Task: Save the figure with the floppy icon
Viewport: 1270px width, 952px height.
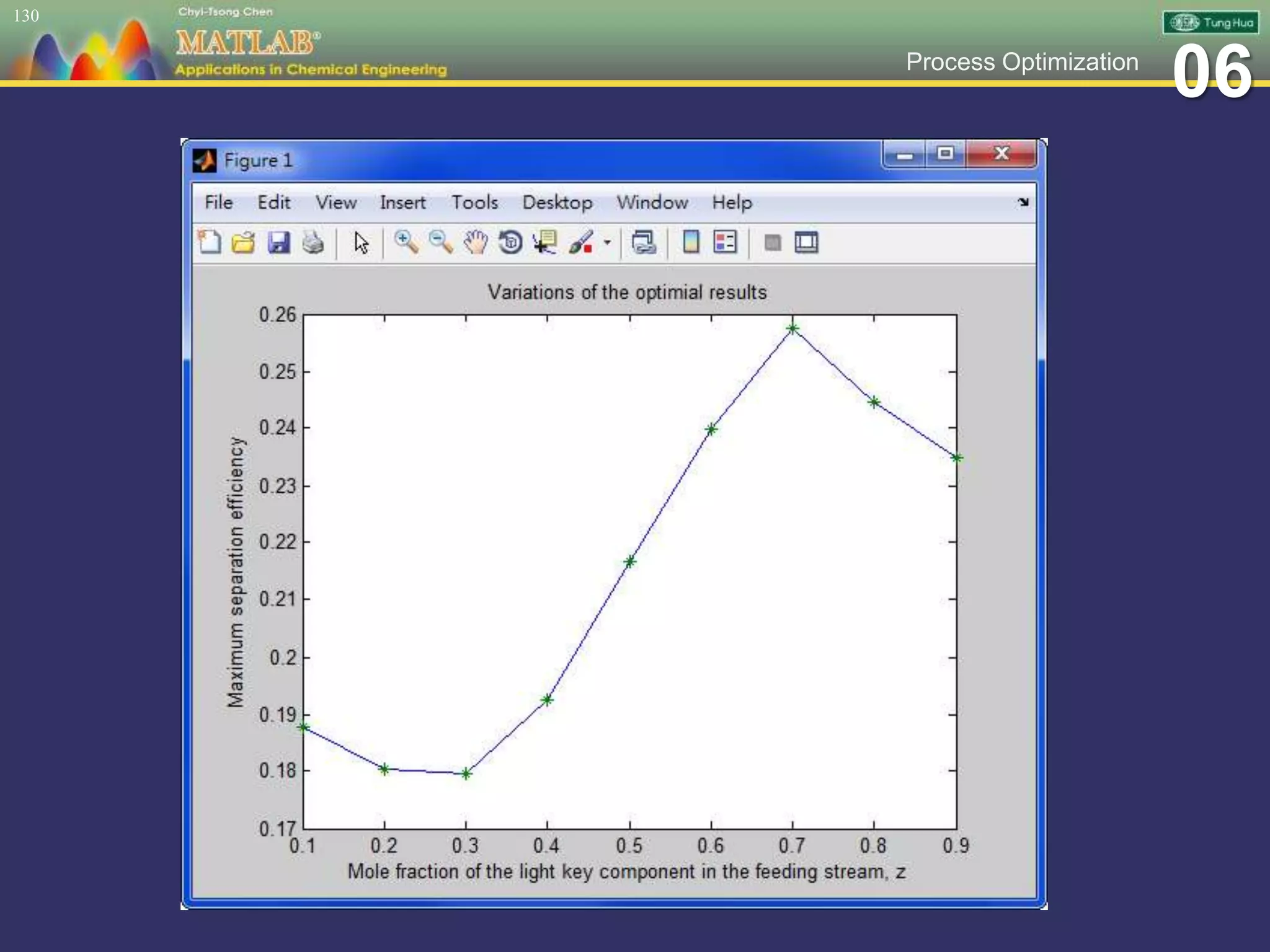Action: coord(278,242)
